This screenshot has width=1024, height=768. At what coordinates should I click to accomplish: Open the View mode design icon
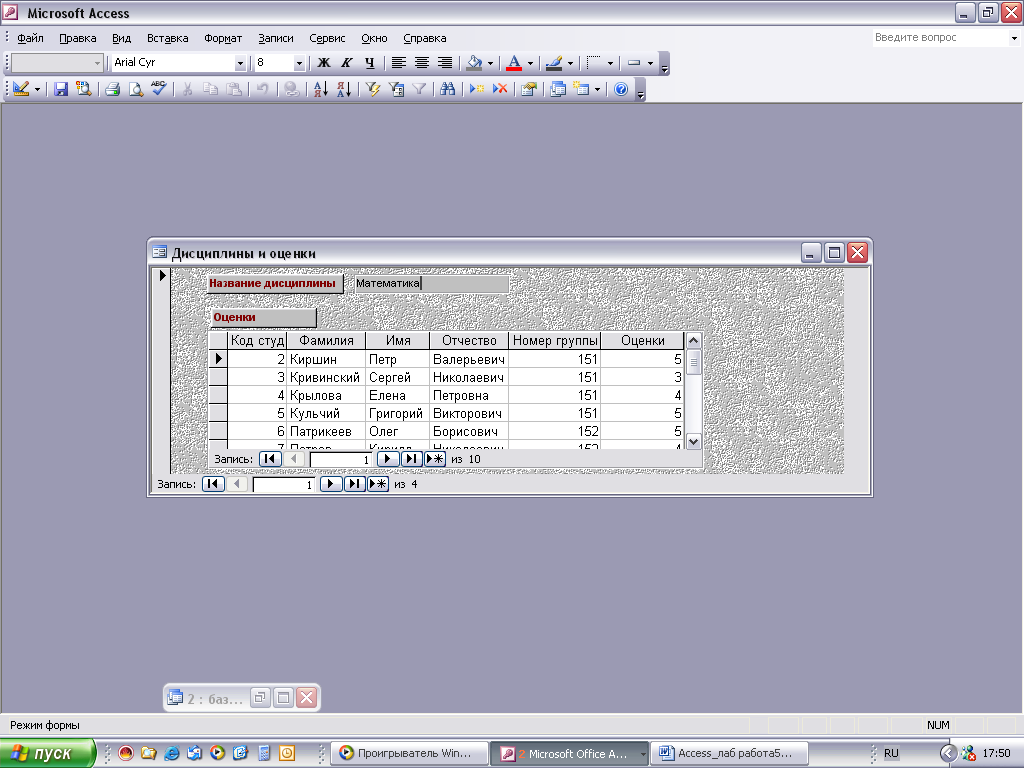pos(21,89)
